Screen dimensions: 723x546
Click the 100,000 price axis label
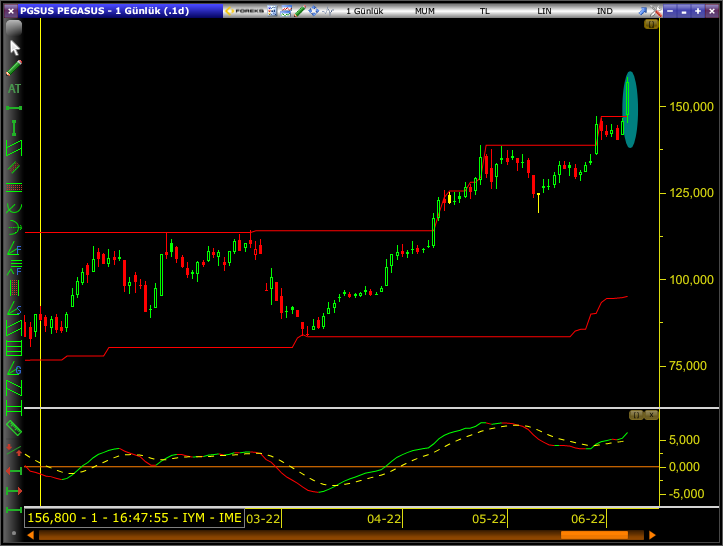click(691, 279)
